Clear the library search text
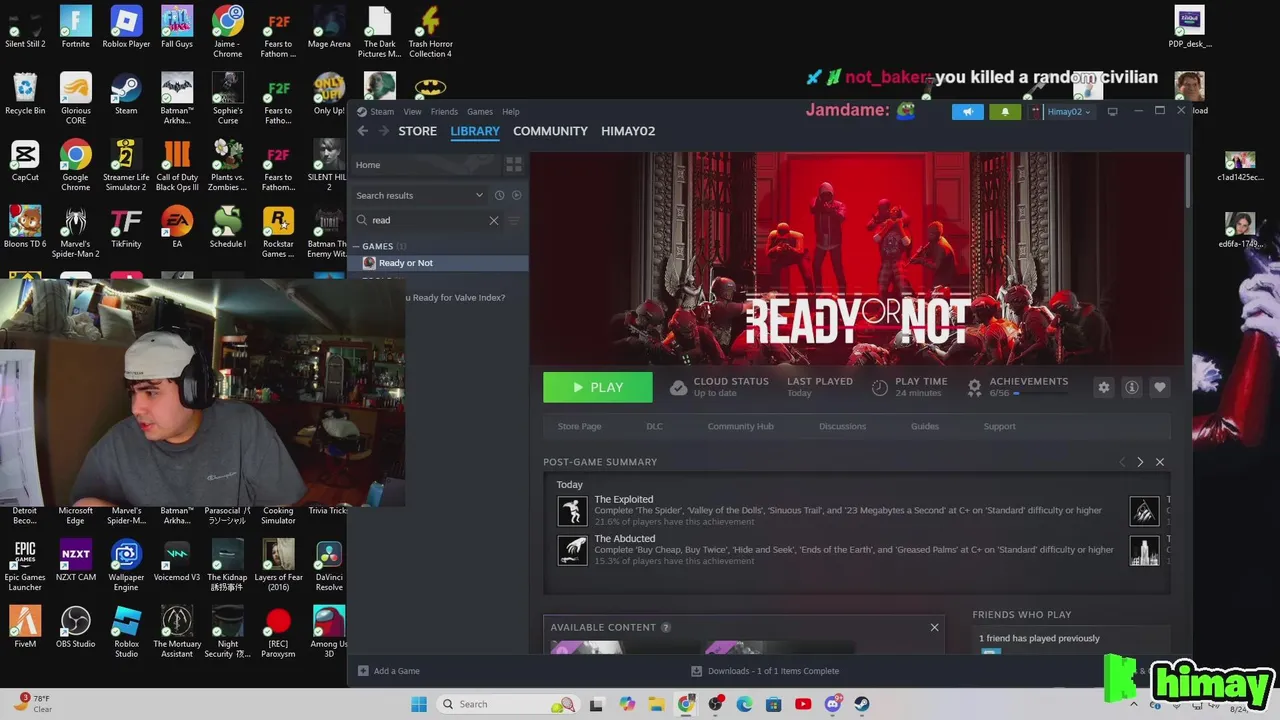1280x720 pixels. (494, 220)
